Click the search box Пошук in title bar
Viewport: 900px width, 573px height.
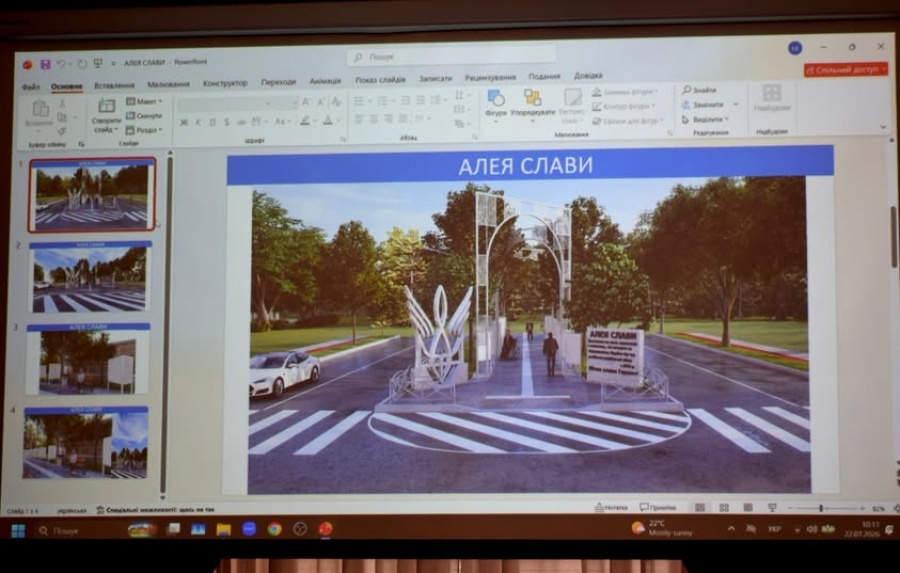(451, 57)
